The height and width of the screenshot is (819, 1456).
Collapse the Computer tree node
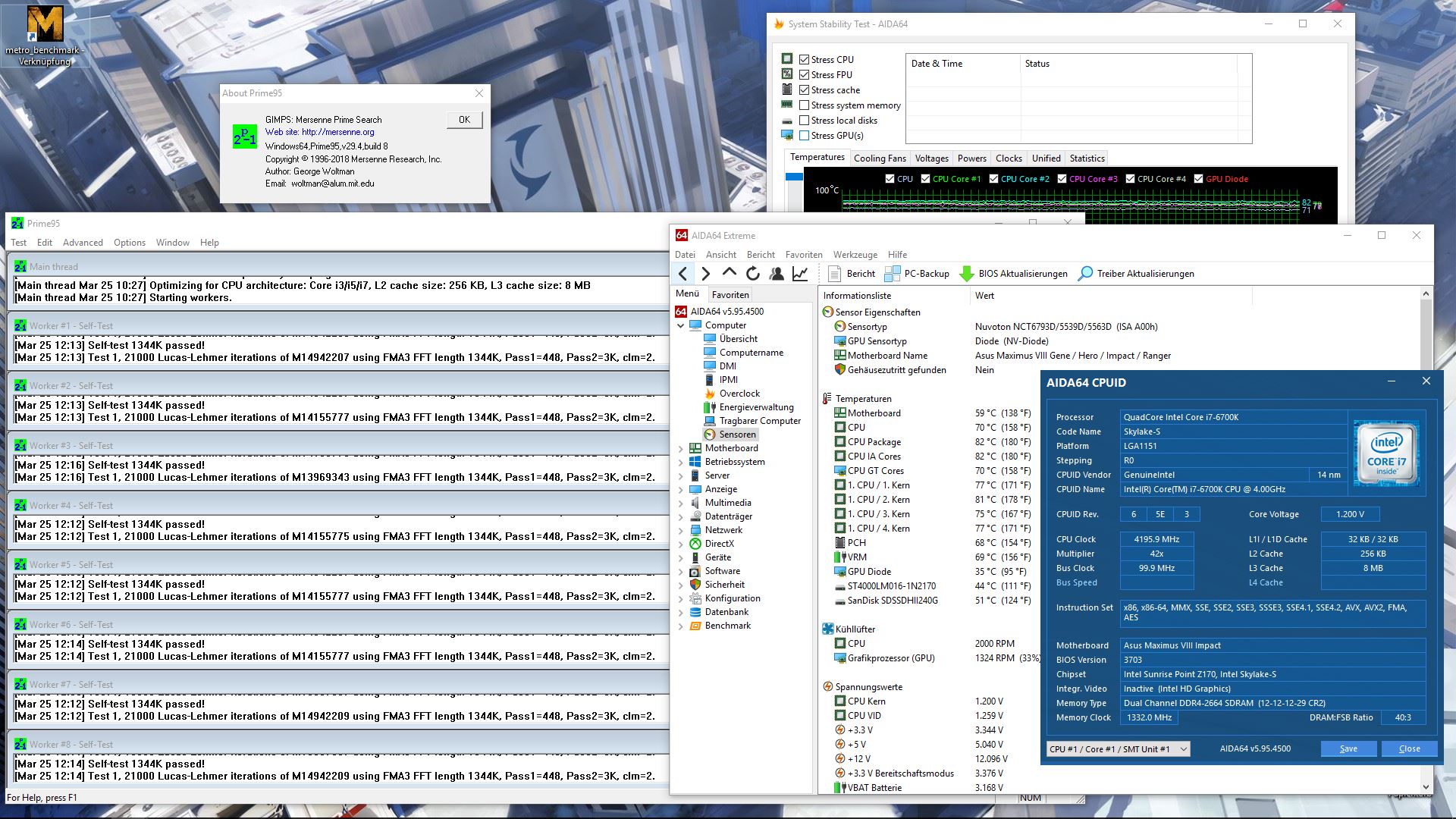tap(681, 325)
